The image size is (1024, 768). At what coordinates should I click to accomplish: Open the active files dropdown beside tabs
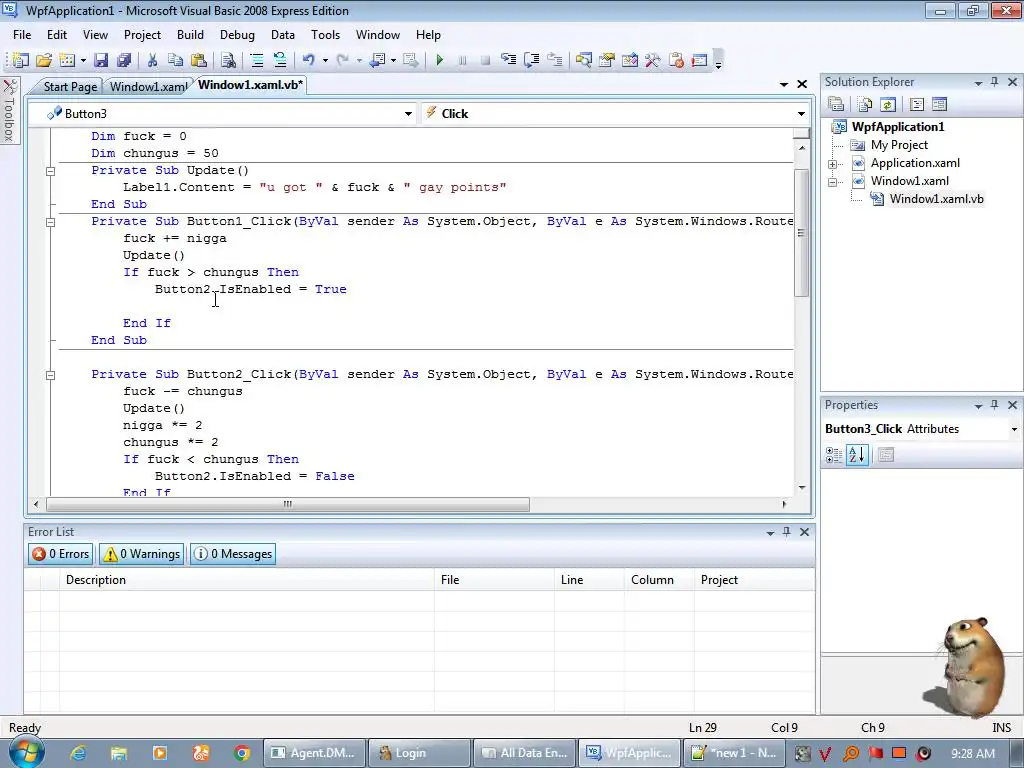784,84
